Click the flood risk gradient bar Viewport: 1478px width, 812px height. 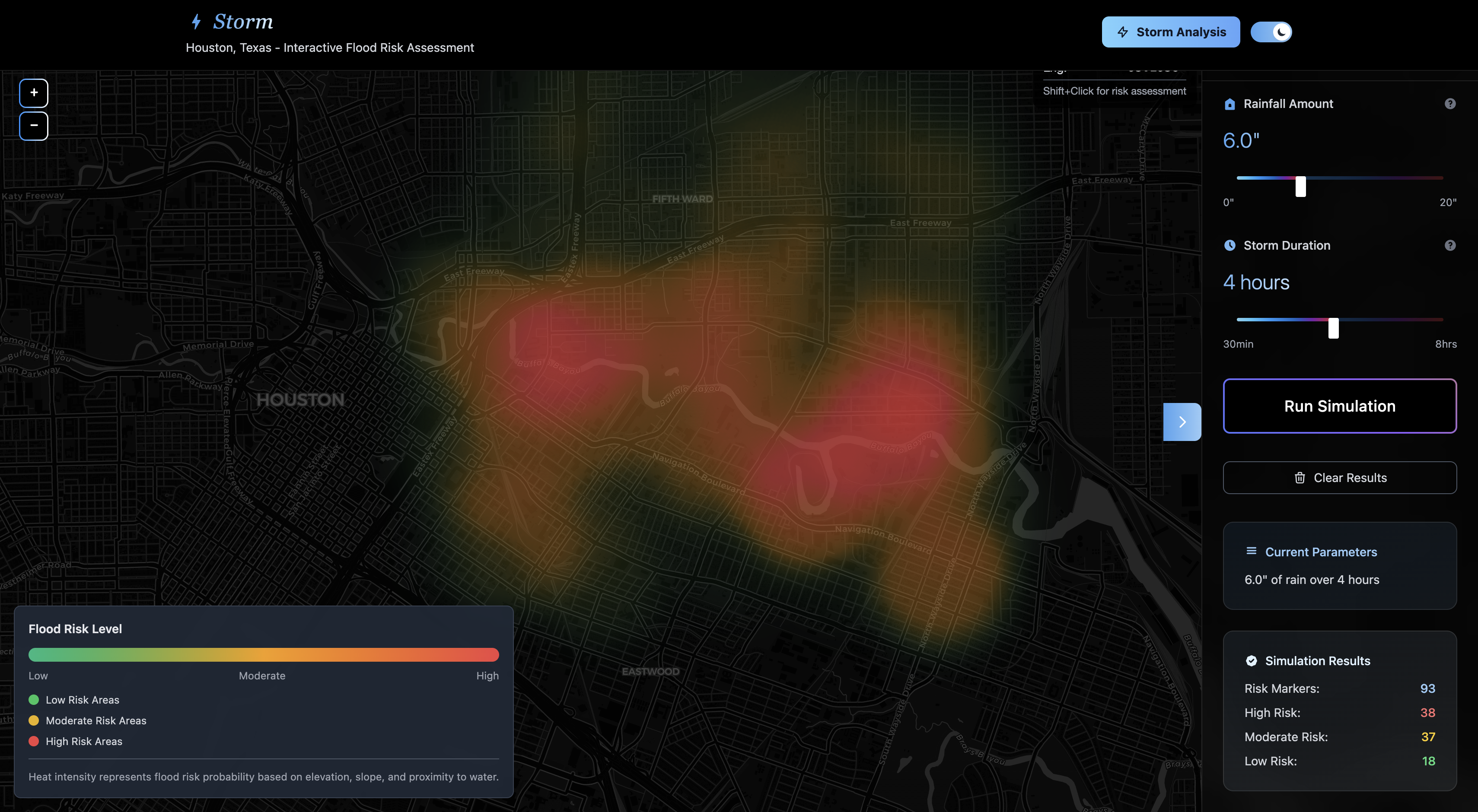[x=263, y=655]
